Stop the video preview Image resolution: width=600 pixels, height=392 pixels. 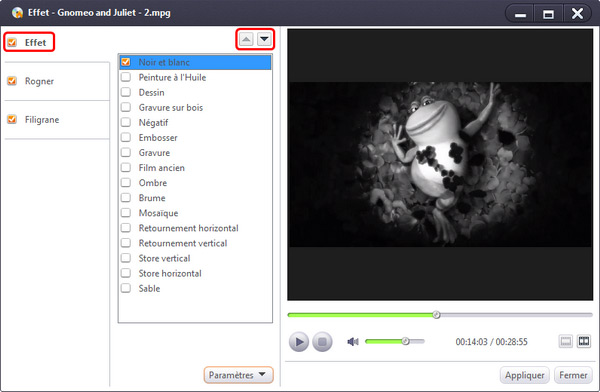[x=322, y=341]
